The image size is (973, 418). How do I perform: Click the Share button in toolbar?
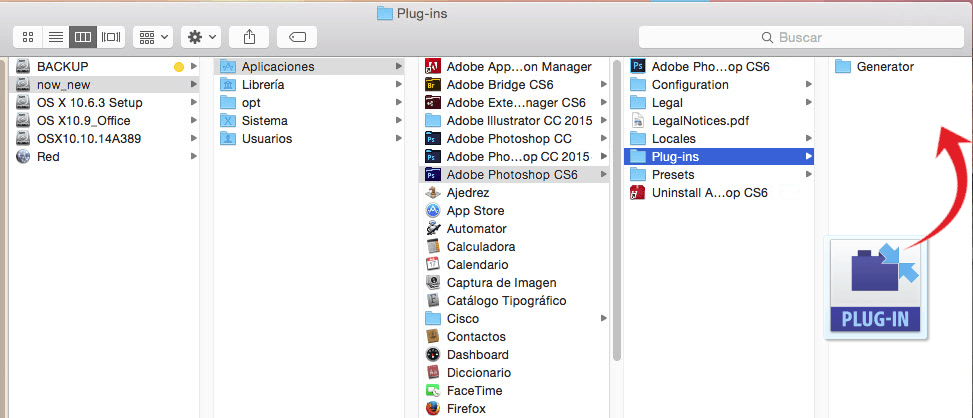click(x=249, y=37)
